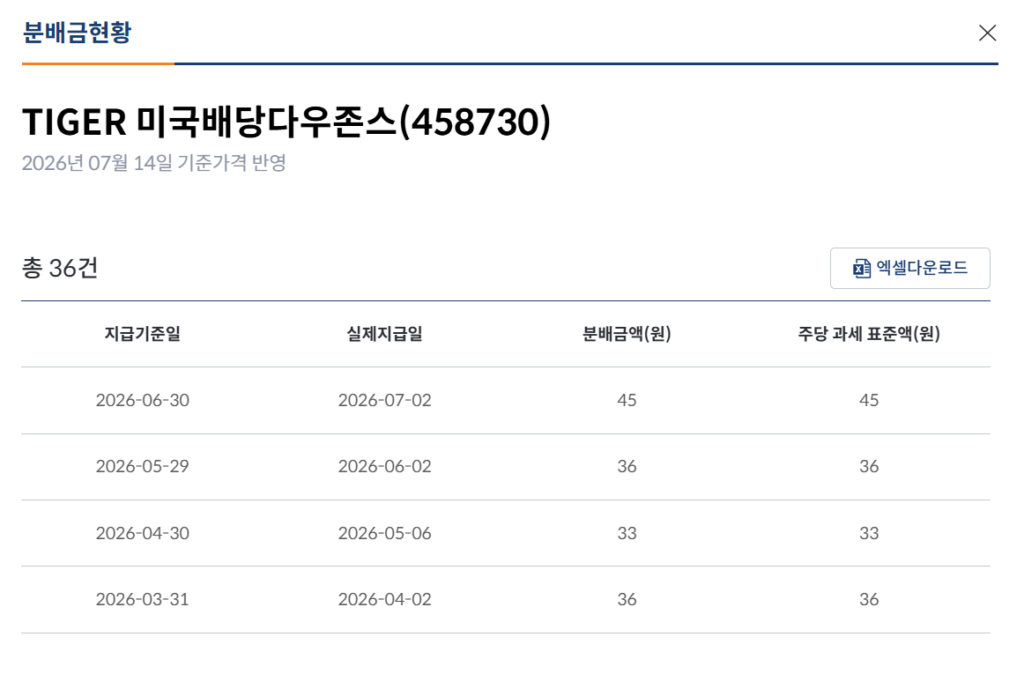Click the 총 36건 count label

point(60,268)
